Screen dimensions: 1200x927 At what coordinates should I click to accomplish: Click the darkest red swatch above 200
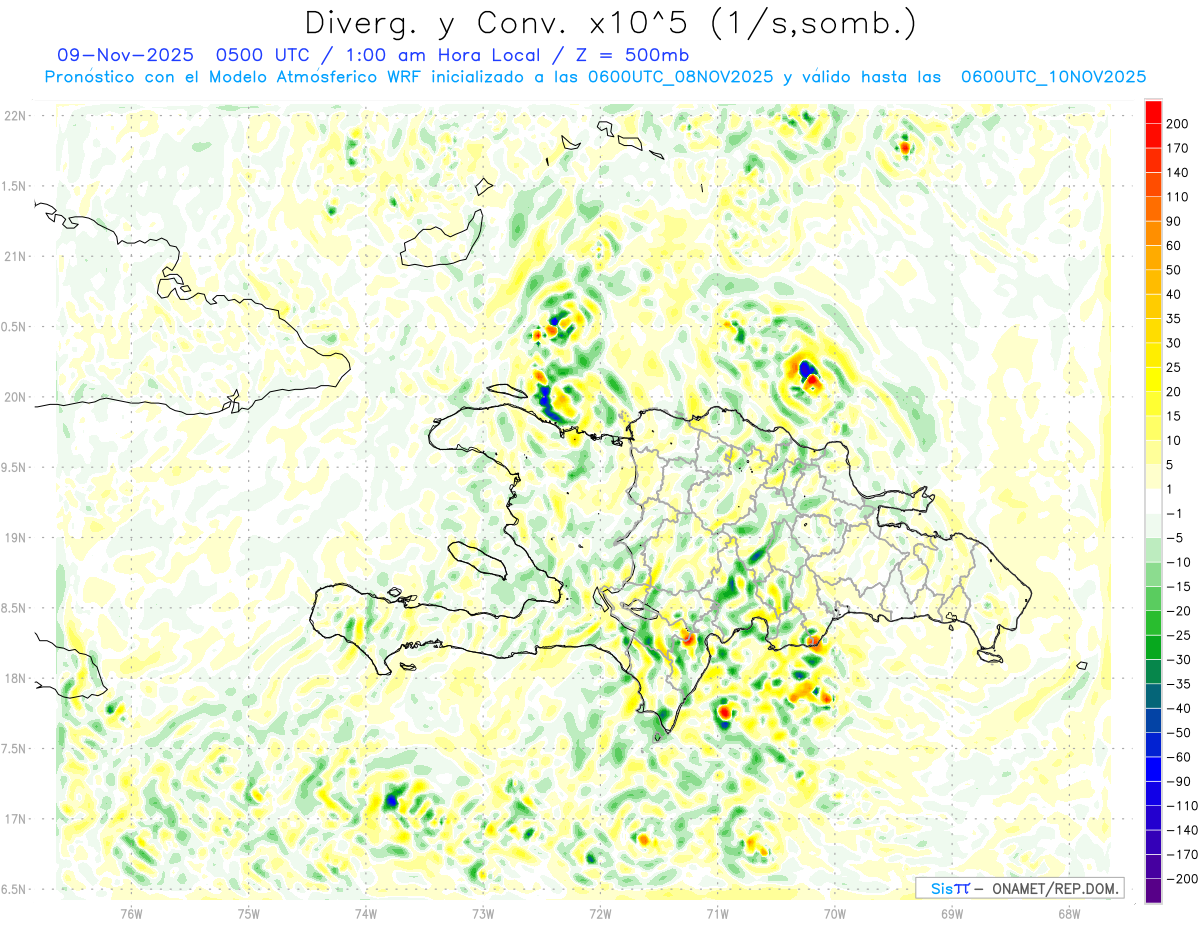pos(1153,112)
